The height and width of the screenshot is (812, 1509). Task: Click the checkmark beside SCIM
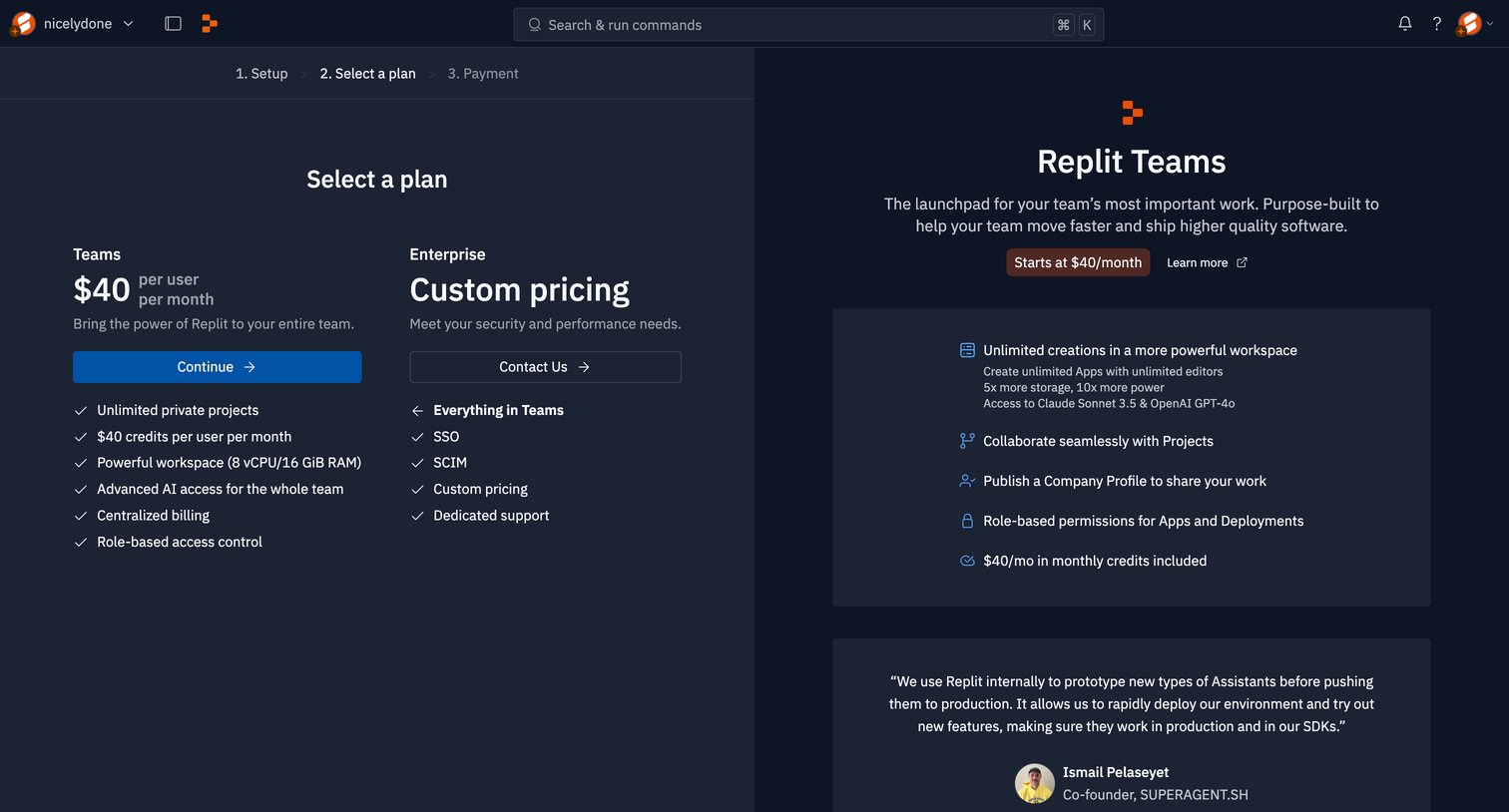417,463
